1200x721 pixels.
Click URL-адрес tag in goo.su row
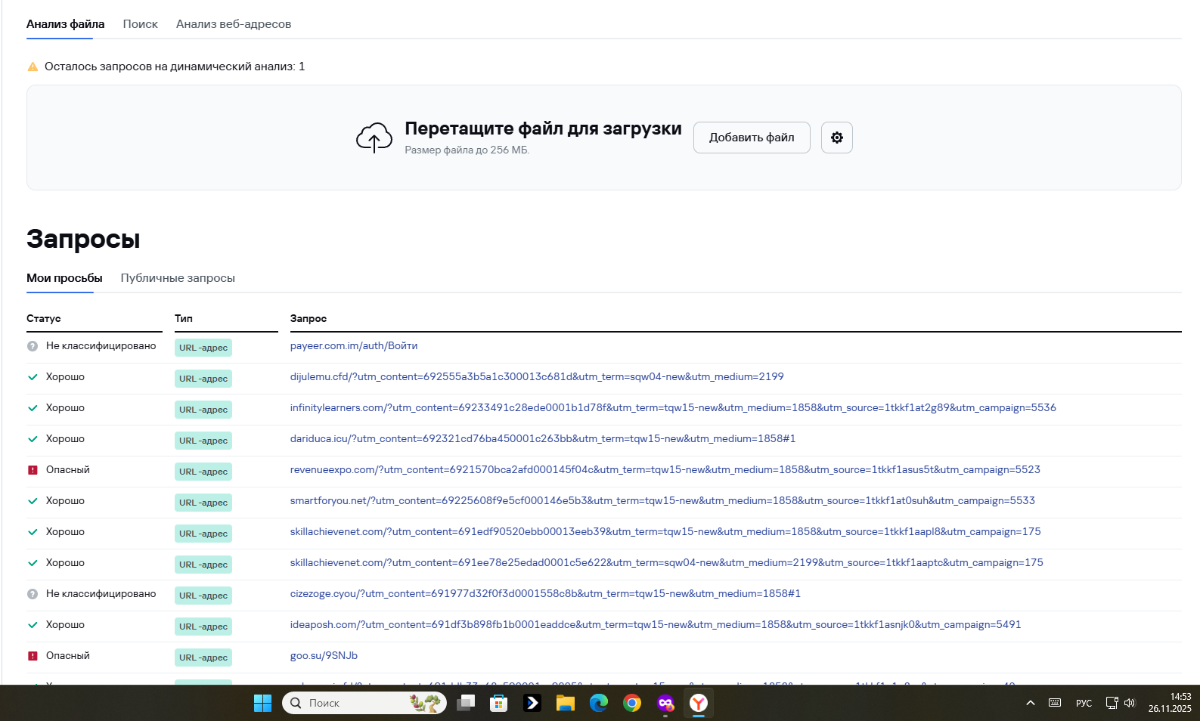203,658
